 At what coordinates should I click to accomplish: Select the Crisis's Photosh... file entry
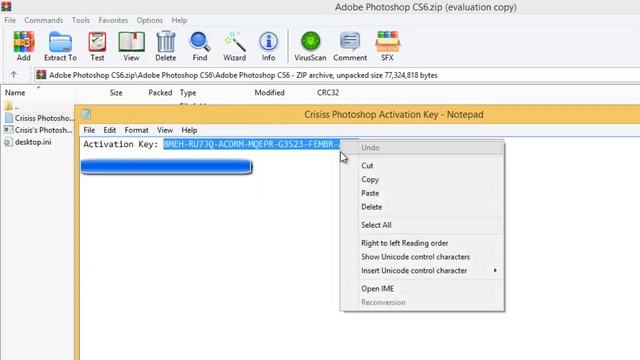click(x=38, y=130)
